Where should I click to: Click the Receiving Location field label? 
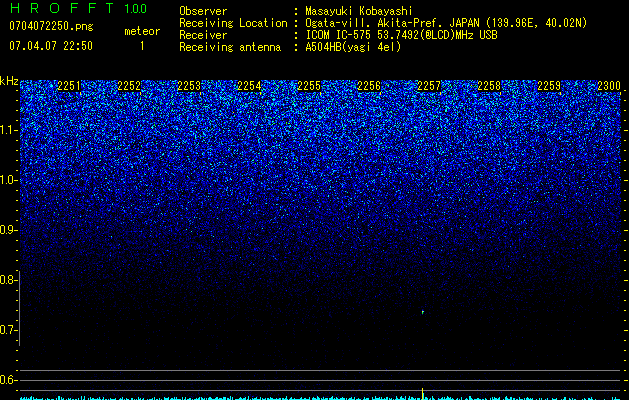point(233,23)
